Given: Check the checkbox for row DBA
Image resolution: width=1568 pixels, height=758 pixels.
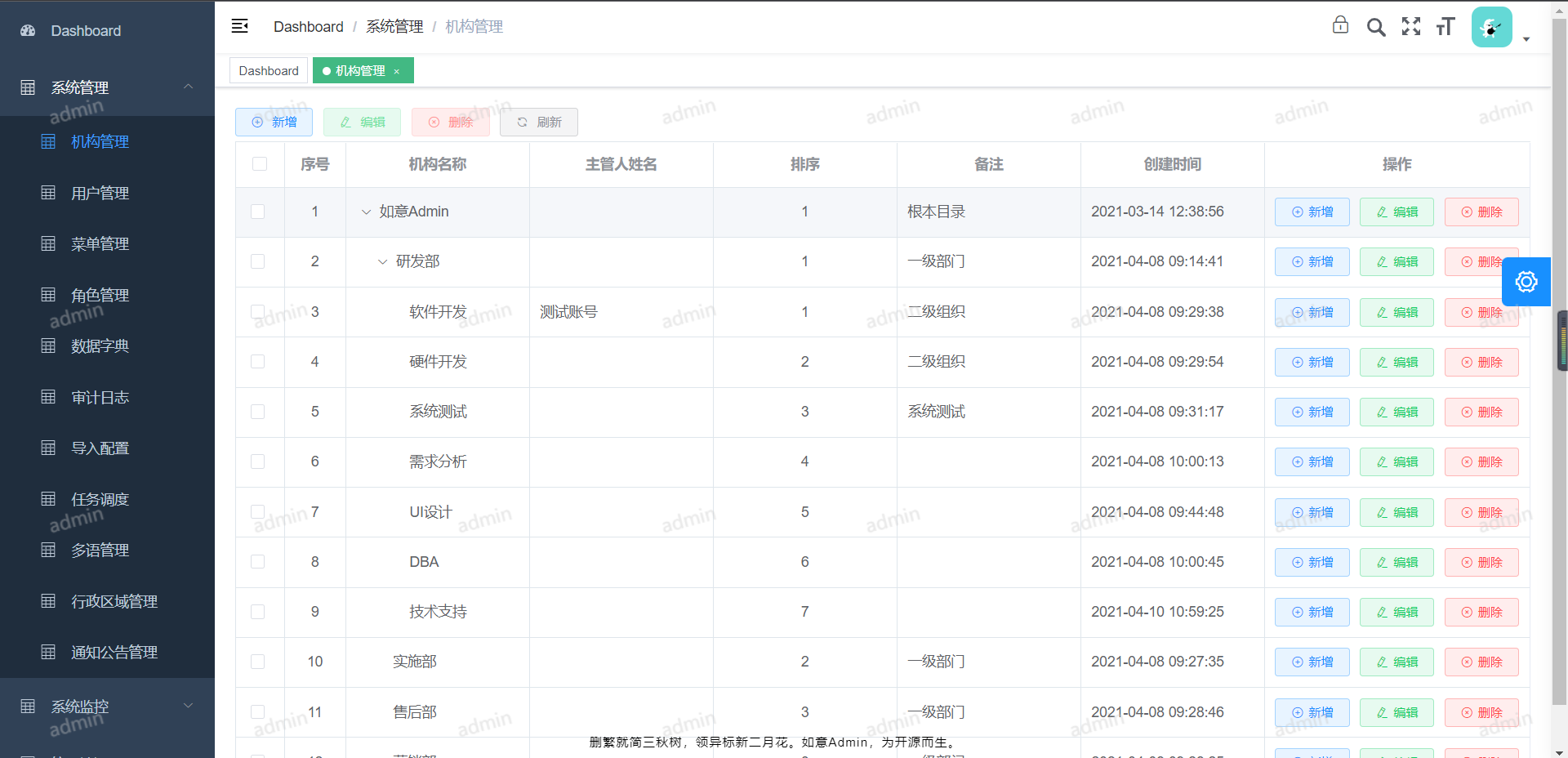Looking at the screenshot, I should pos(258,562).
